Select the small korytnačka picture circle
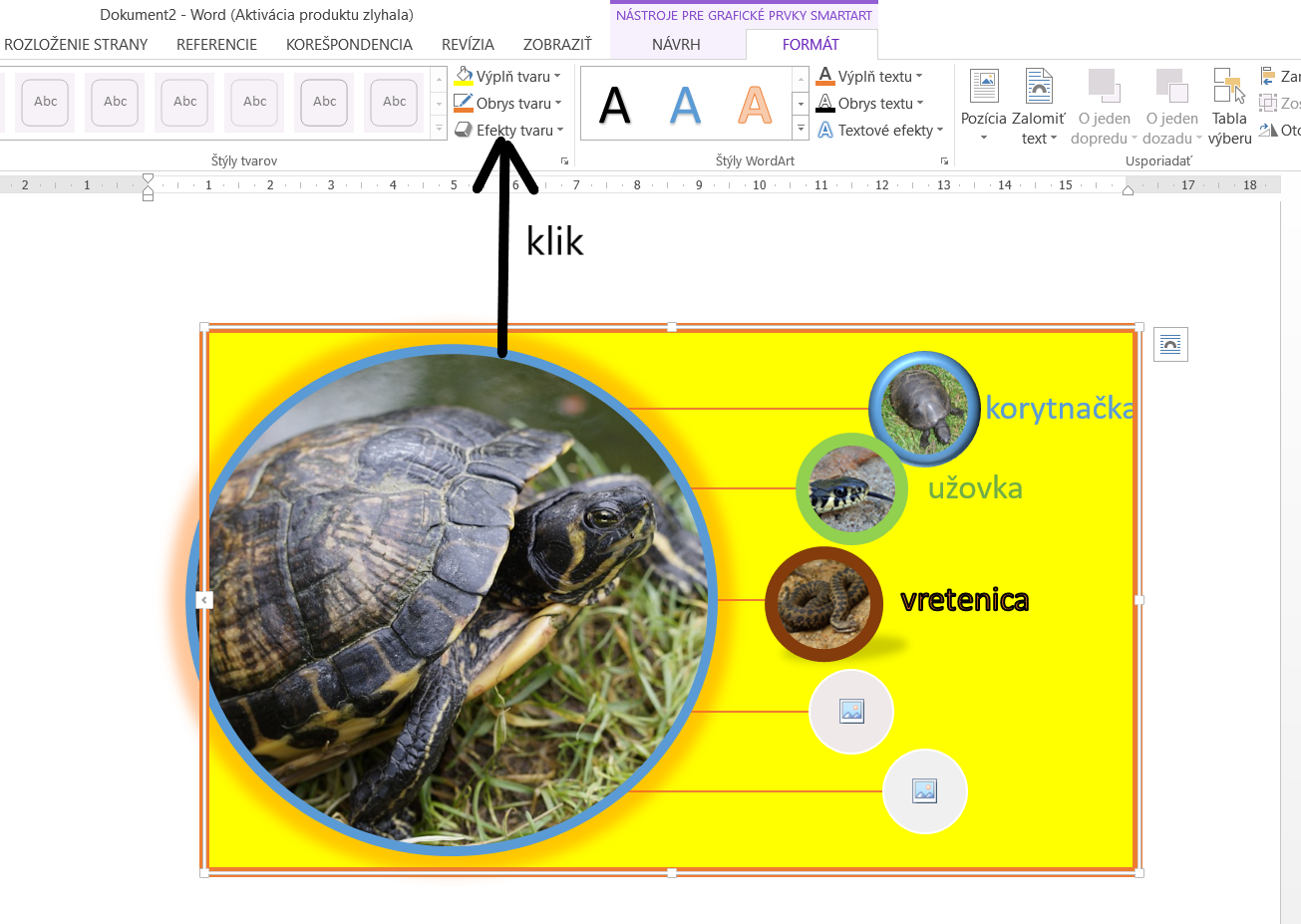This screenshot has width=1301, height=924. click(924, 409)
